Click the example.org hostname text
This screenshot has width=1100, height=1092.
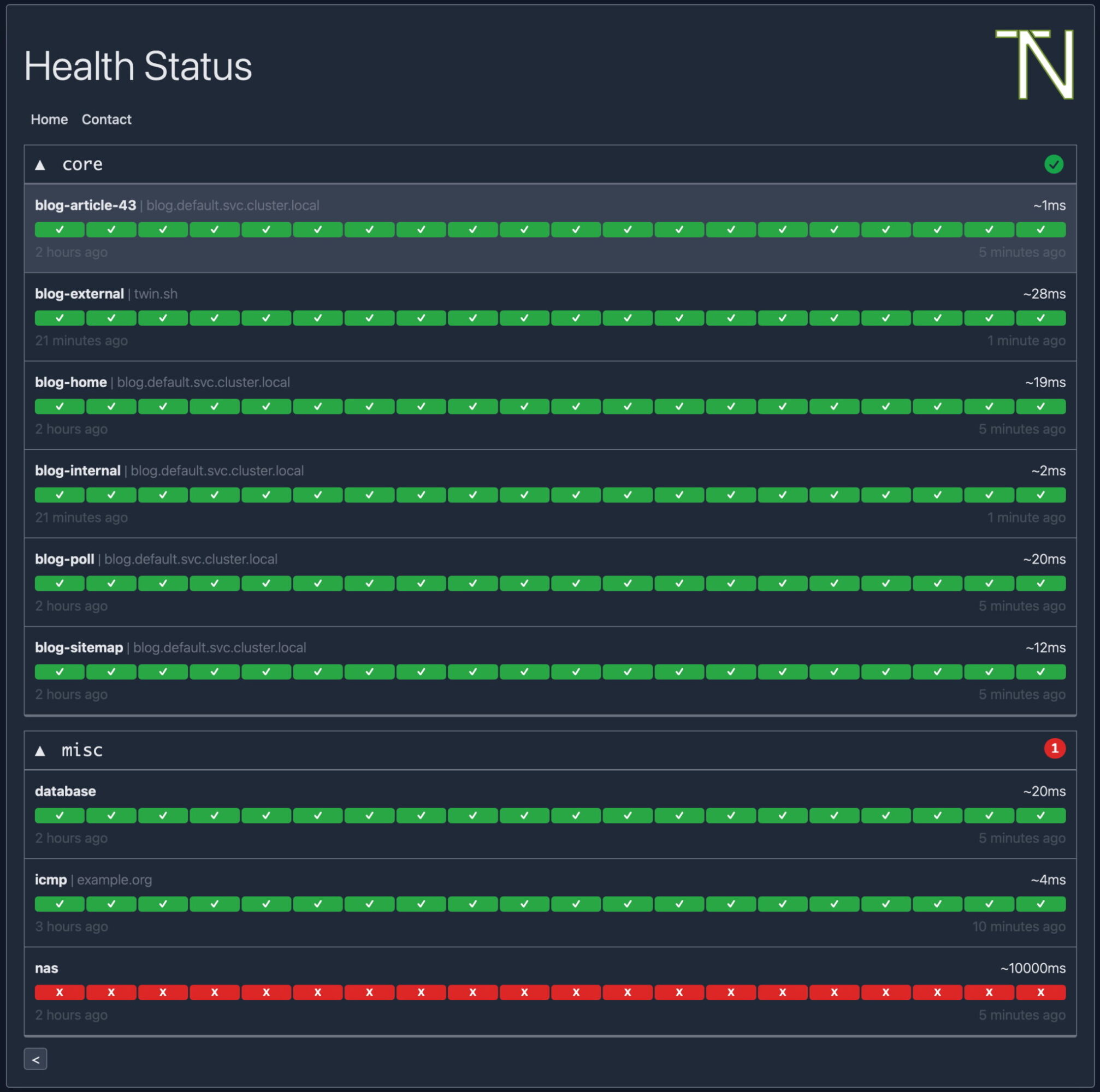[x=115, y=880]
